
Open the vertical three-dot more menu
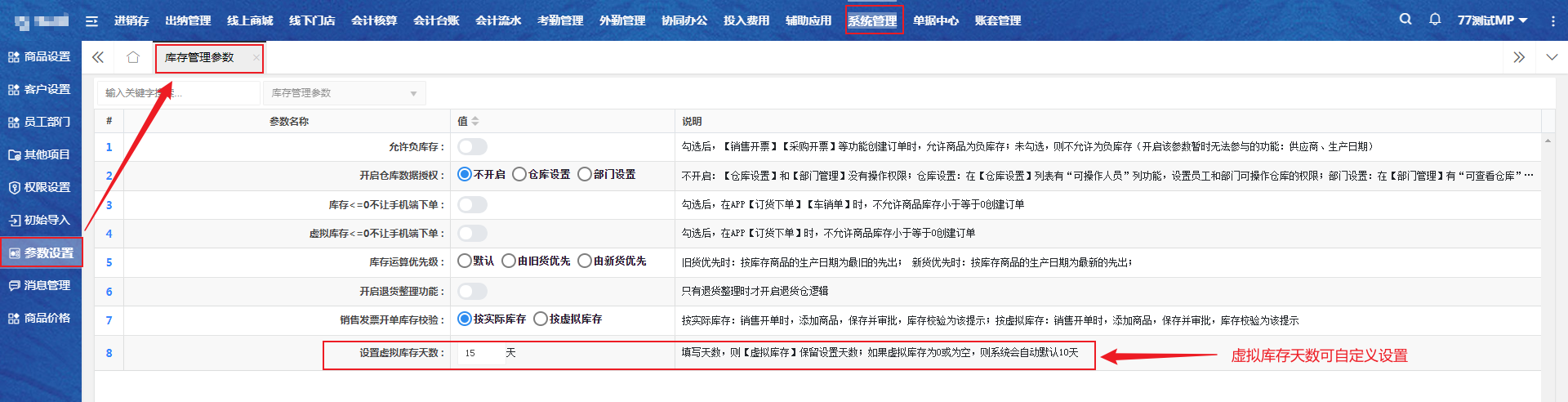(1552, 21)
